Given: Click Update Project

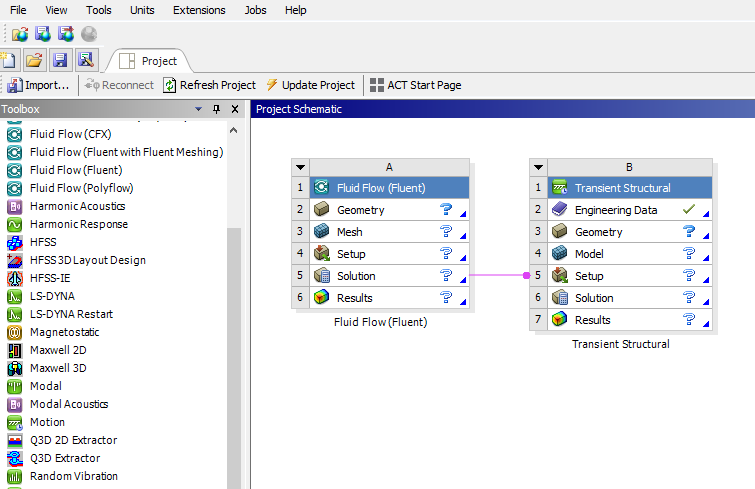Looking at the screenshot, I should [x=311, y=85].
